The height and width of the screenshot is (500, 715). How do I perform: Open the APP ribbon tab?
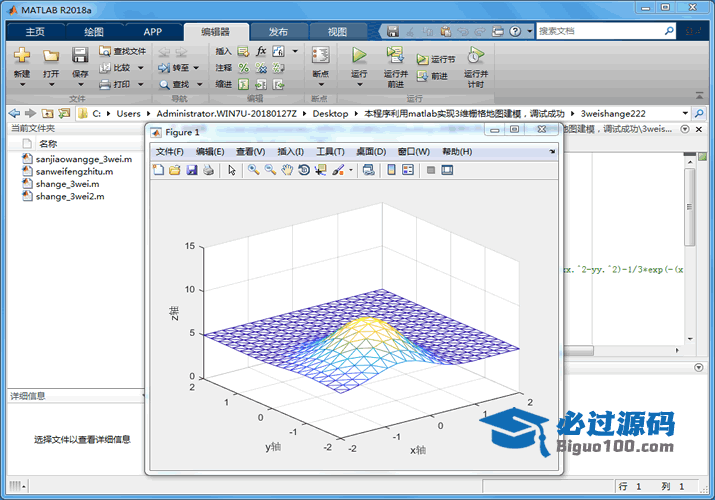[153, 31]
